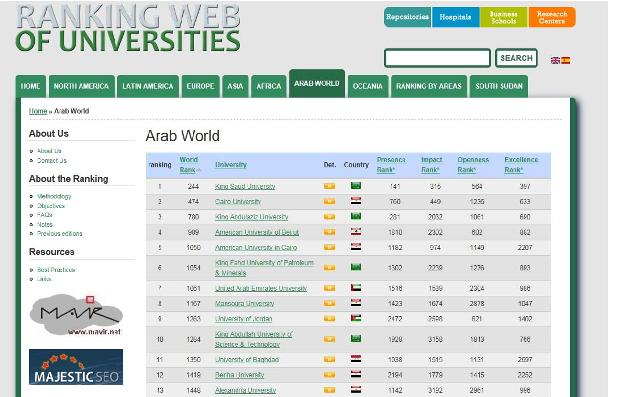Open details icon for United Arab Emirates University
640x397 pixels.
point(329,288)
